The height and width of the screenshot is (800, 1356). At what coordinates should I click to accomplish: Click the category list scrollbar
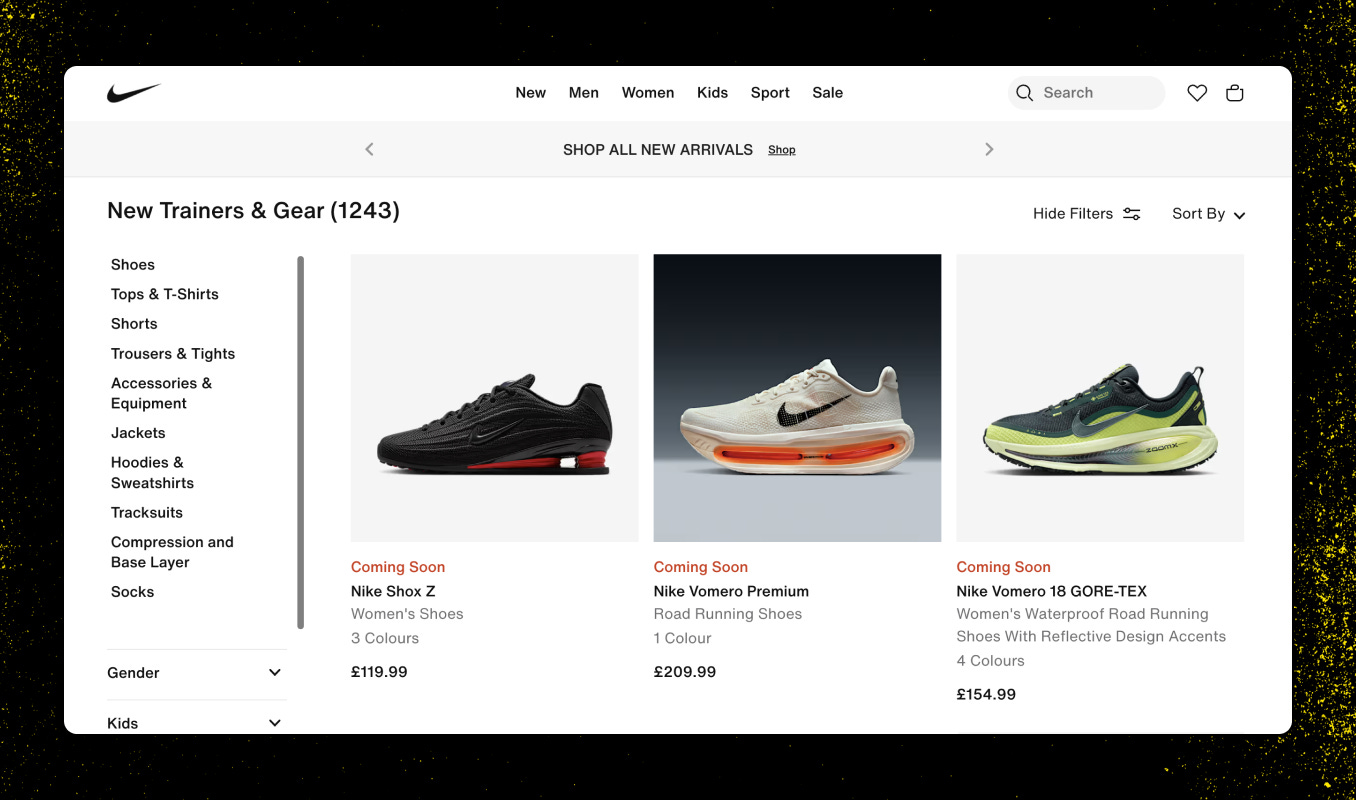[x=300, y=442]
